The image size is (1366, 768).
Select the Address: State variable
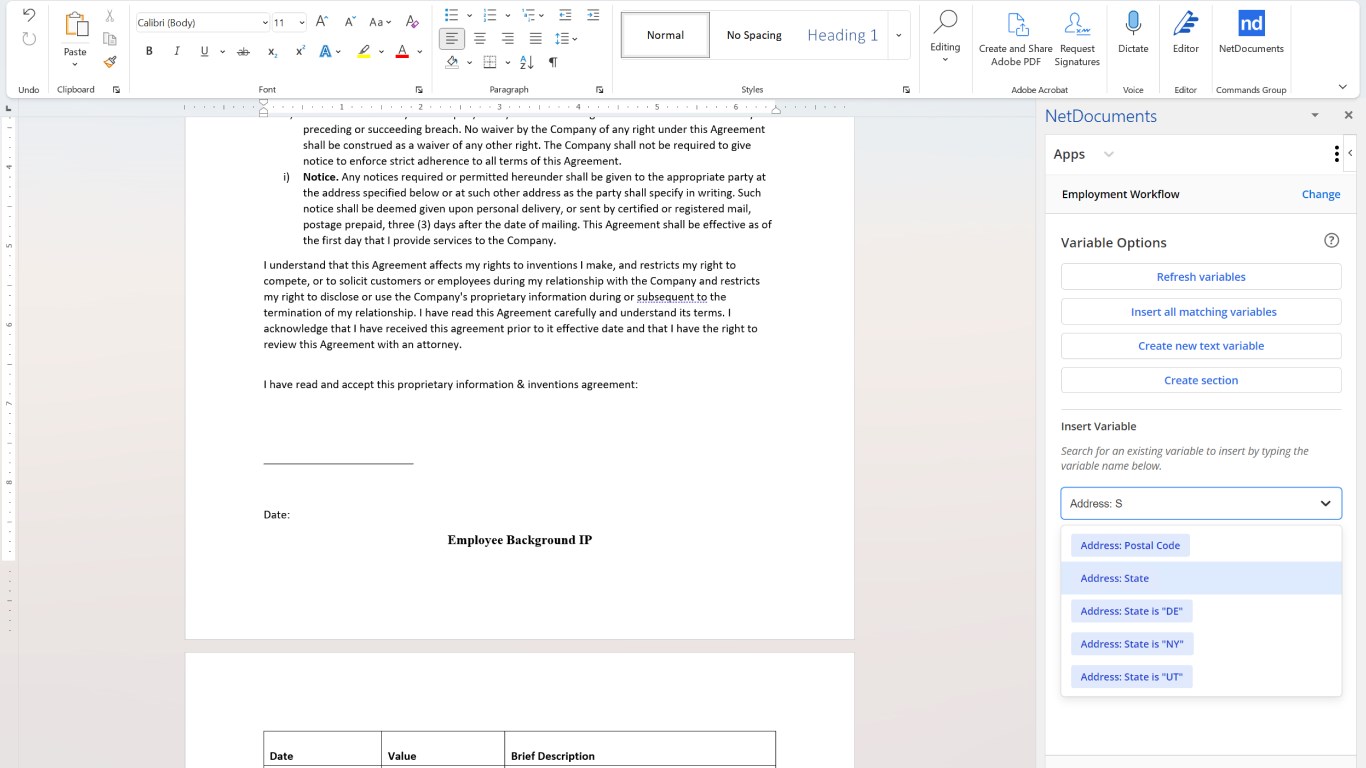click(x=1201, y=578)
